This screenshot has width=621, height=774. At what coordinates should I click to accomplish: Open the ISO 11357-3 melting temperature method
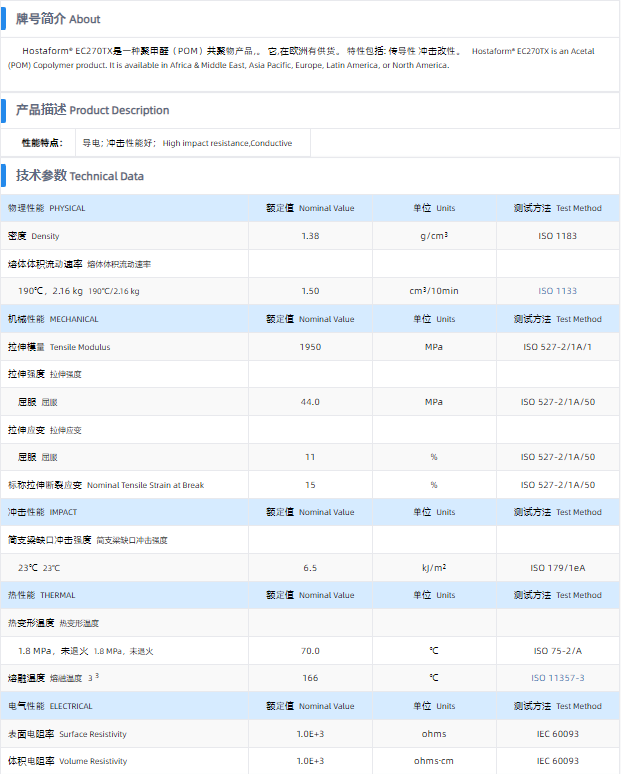click(x=558, y=678)
